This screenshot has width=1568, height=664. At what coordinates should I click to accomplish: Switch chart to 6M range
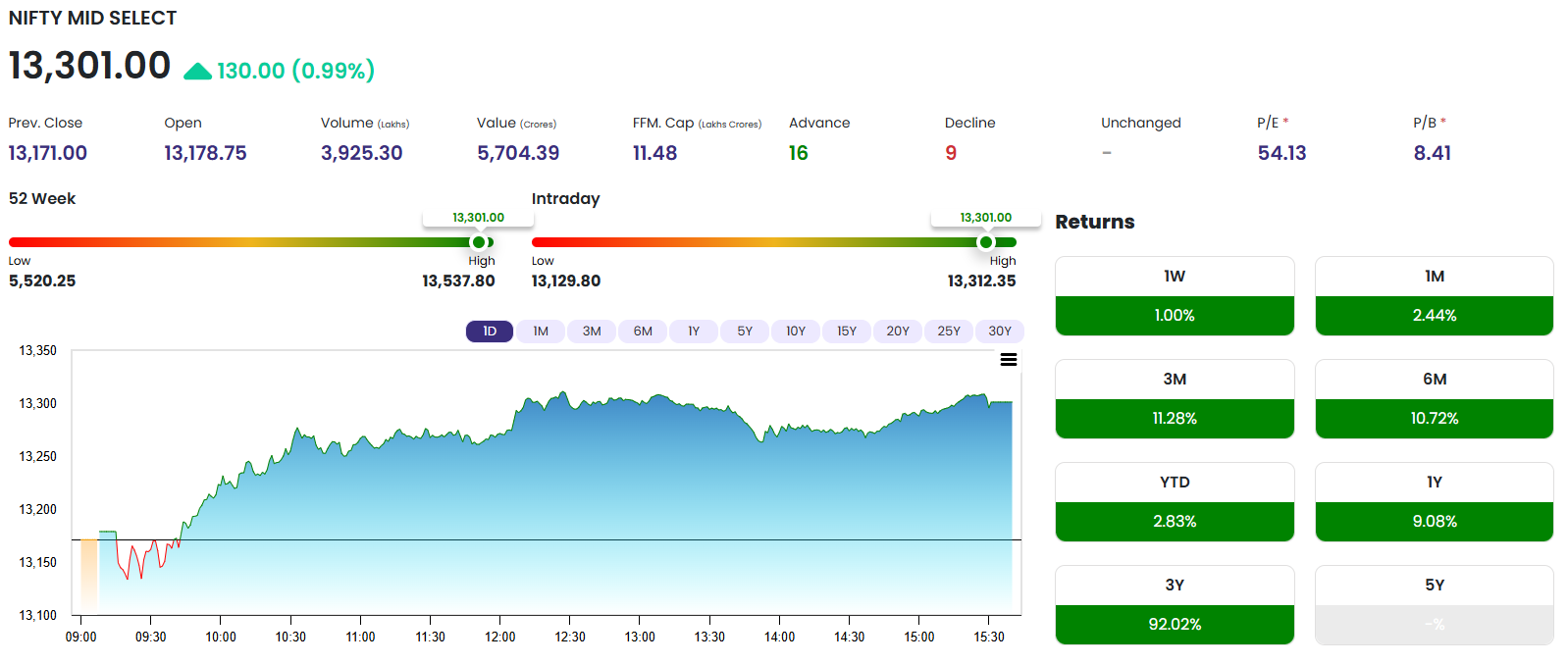click(643, 332)
